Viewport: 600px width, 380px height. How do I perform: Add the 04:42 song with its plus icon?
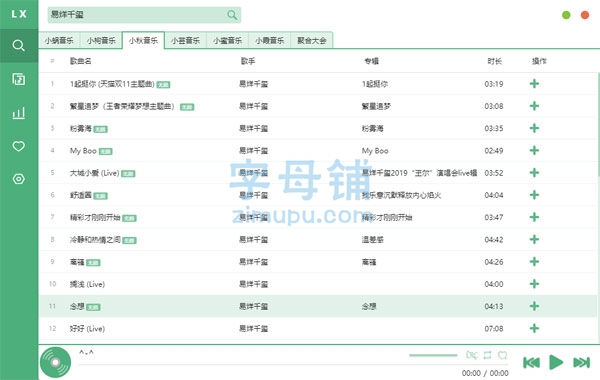click(x=534, y=239)
